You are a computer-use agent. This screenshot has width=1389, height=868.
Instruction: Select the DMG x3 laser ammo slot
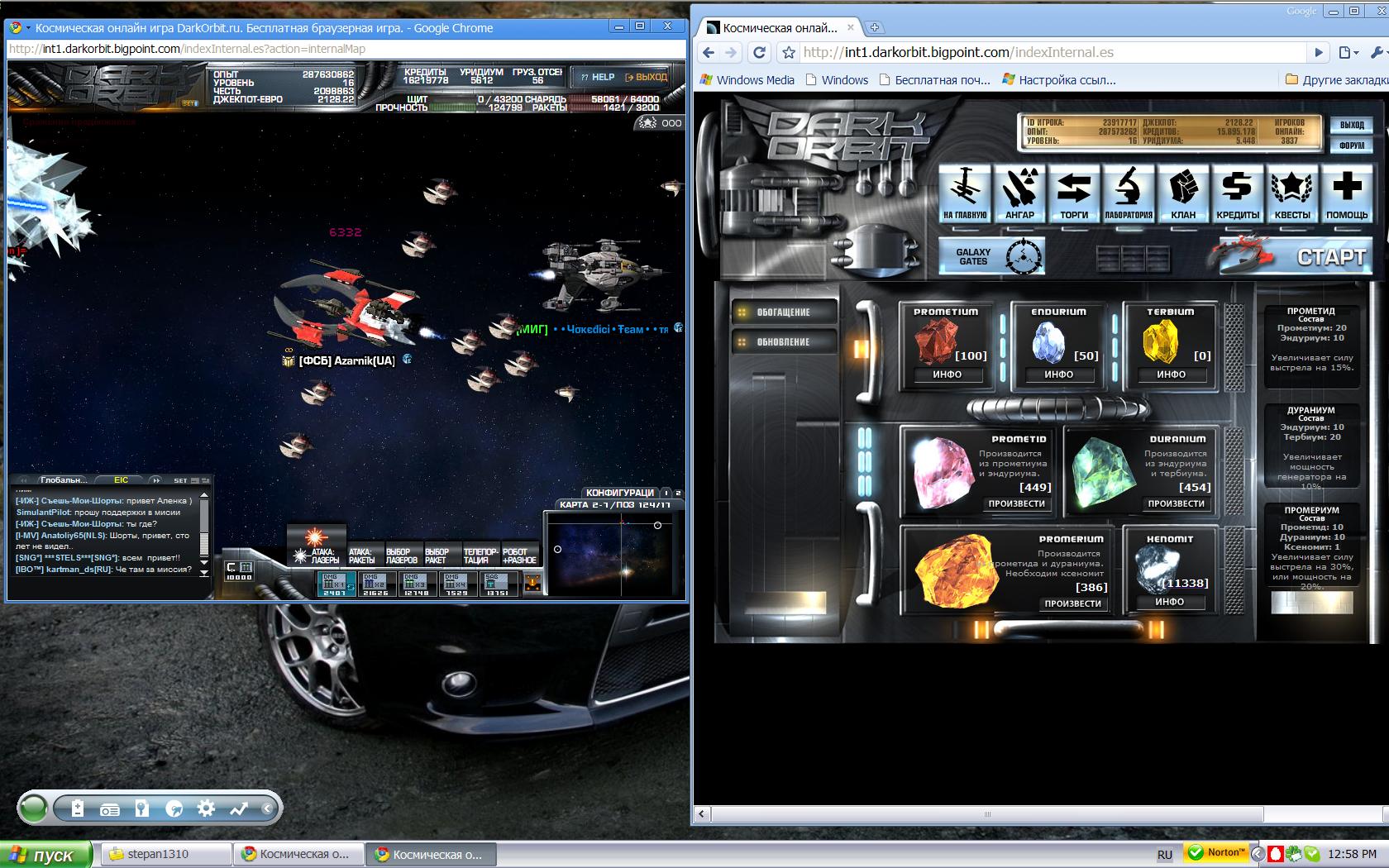pos(416,584)
